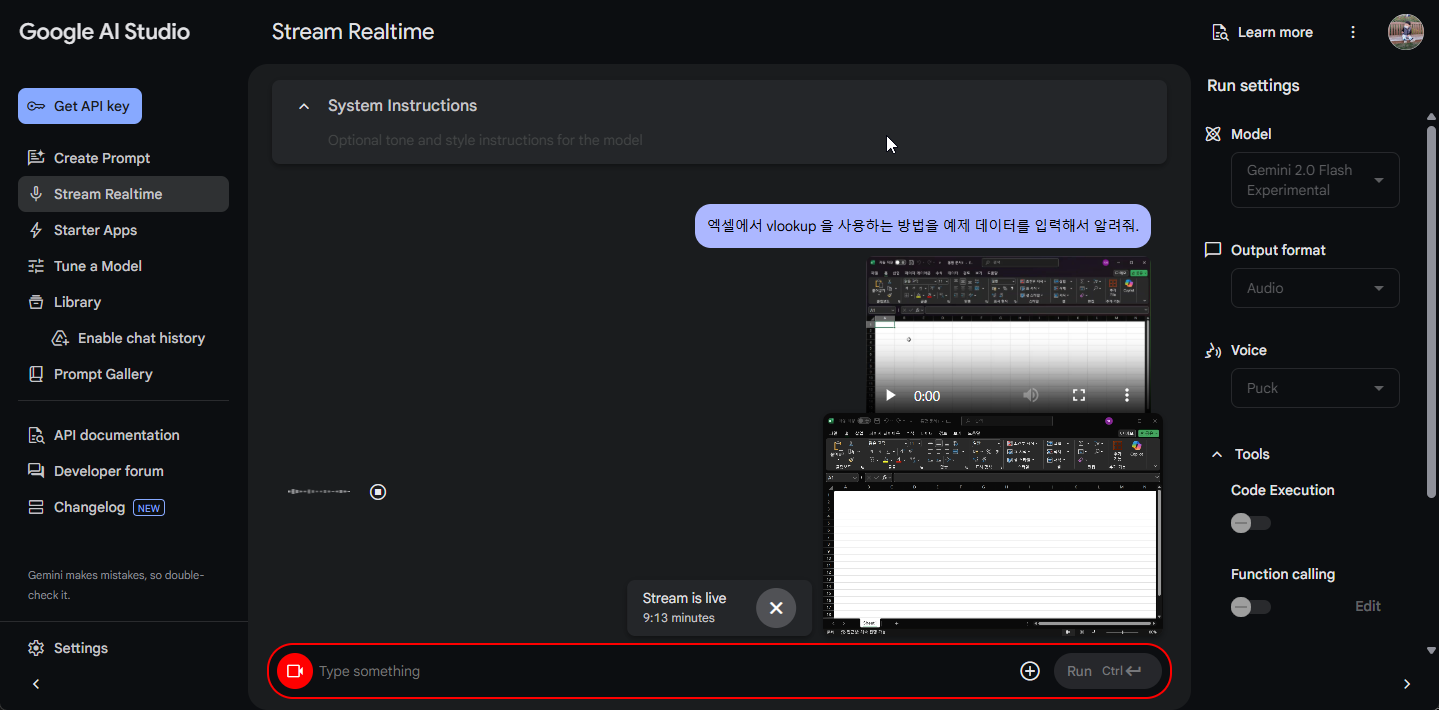Screen dimensions: 1439x710
Task: Click the NEW badge beside Changelog
Action: (x=149, y=508)
